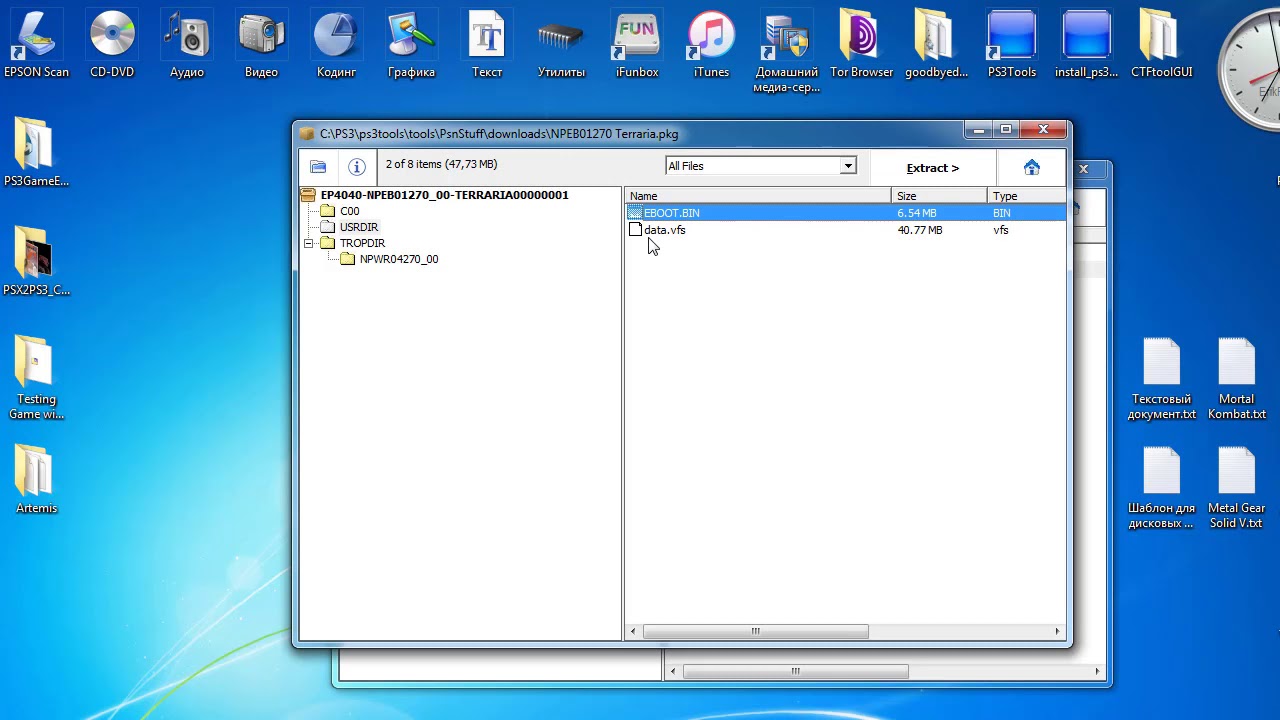Sort the file list by Type column
This screenshot has width=1280, height=720.
tap(1026, 196)
